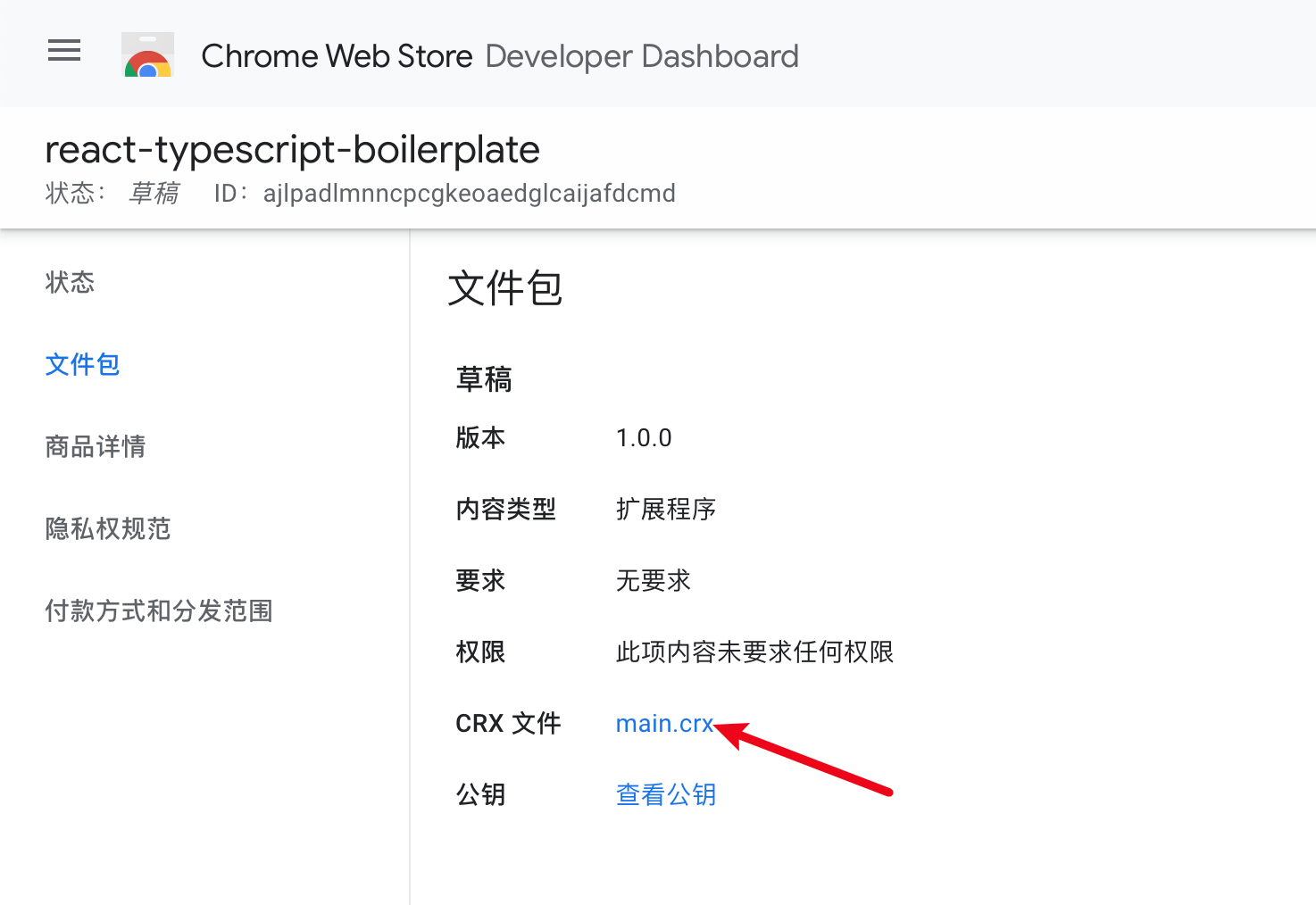Download the main.crx file link

coord(664,723)
